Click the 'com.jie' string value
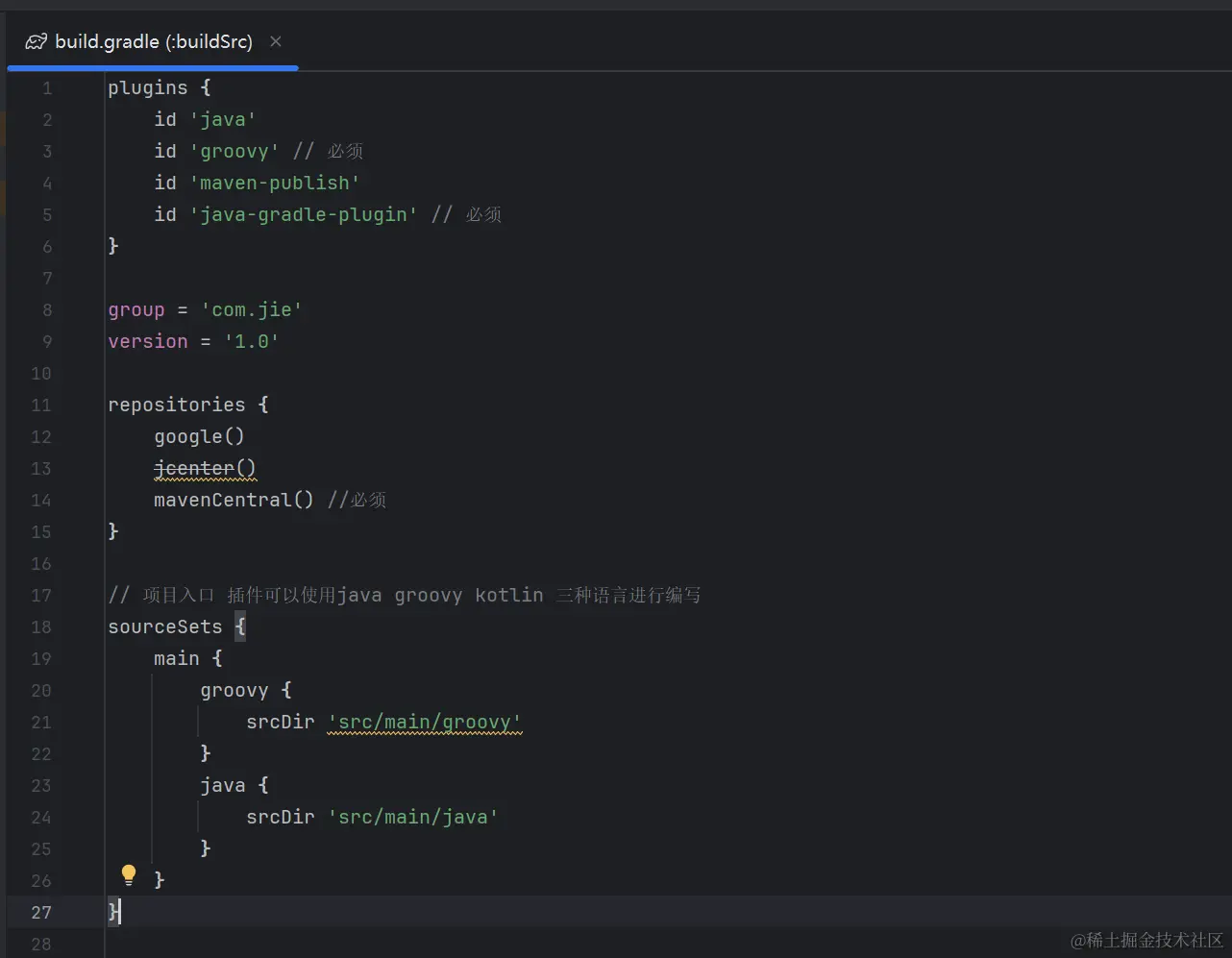Image resolution: width=1232 pixels, height=958 pixels. click(251, 309)
